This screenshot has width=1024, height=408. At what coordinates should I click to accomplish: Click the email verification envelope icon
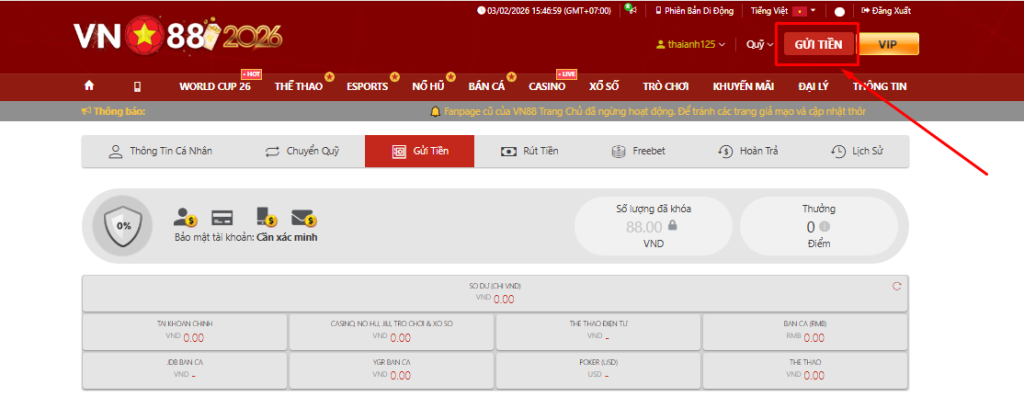coord(303,217)
